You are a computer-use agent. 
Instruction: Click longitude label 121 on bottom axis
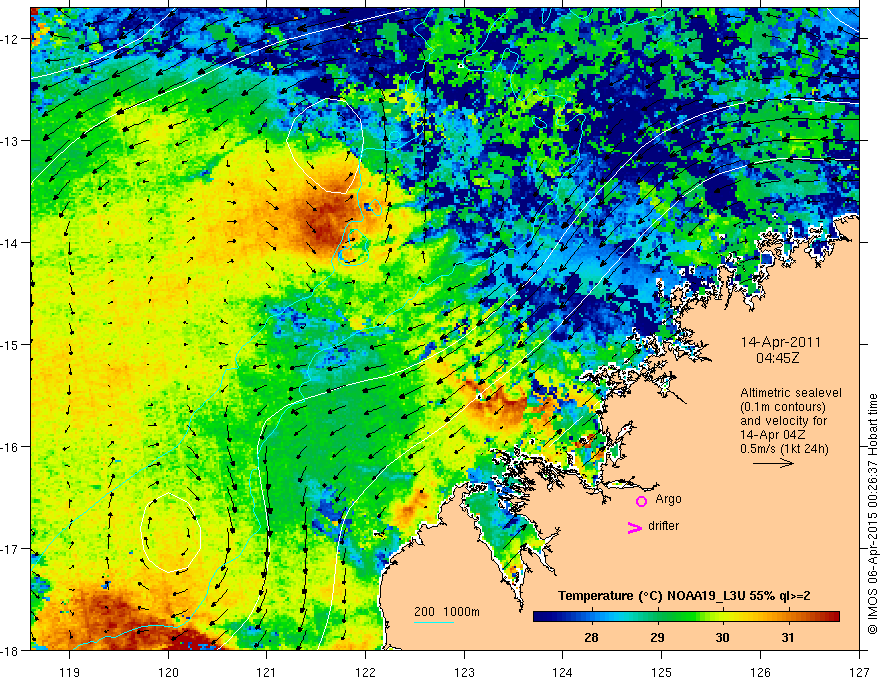267,672
